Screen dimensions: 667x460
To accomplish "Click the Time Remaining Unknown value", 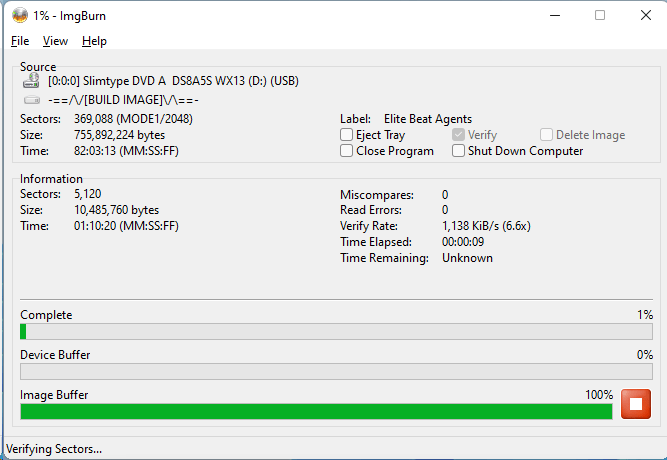I will click(467, 258).
